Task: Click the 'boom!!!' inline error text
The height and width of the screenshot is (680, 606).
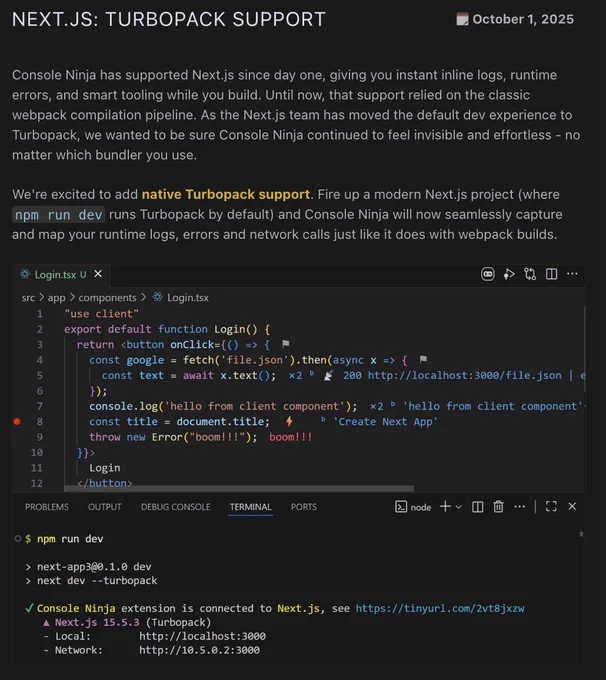Action: coord(291,437)
